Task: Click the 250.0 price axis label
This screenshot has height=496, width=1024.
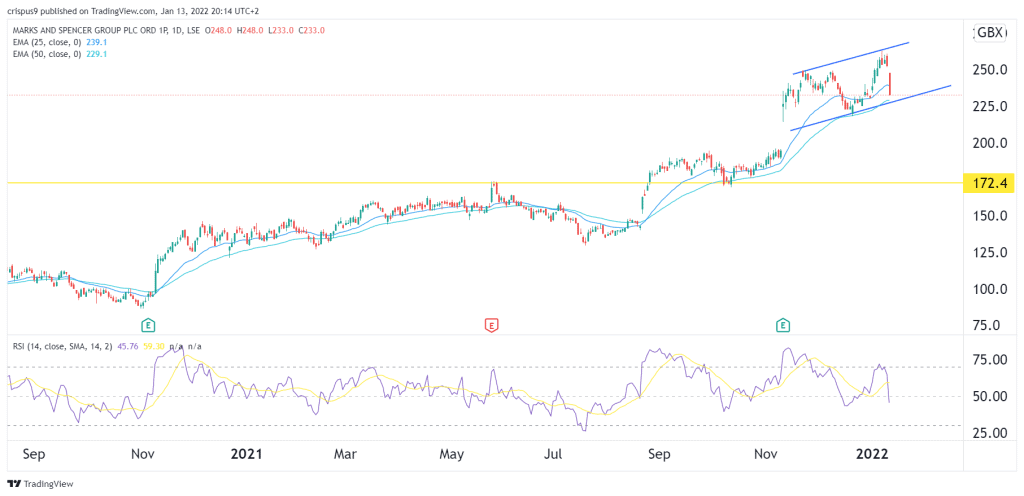Action: [x=987, y=70]
